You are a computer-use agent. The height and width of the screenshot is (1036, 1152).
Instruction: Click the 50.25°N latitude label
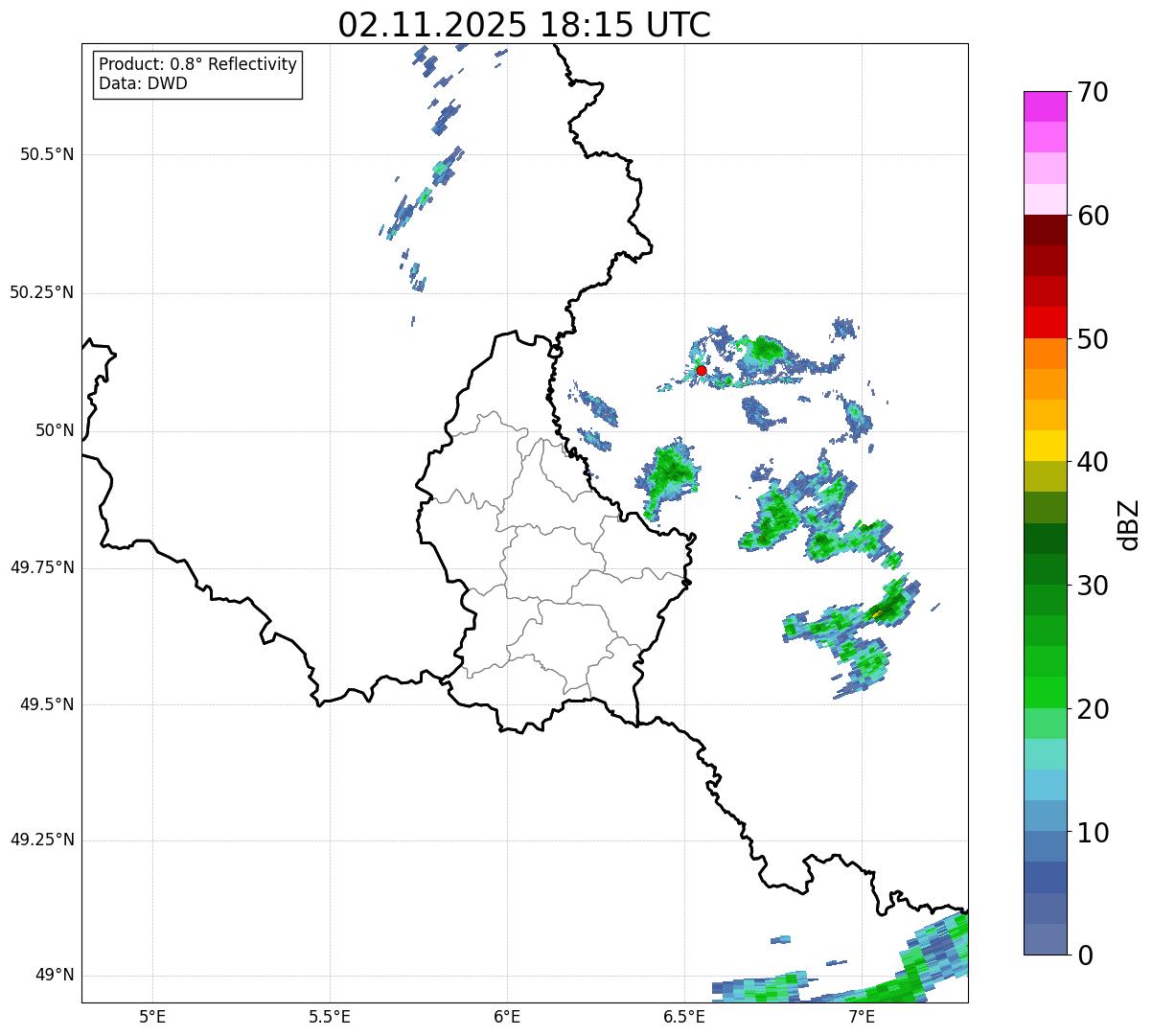coord(42,292)
